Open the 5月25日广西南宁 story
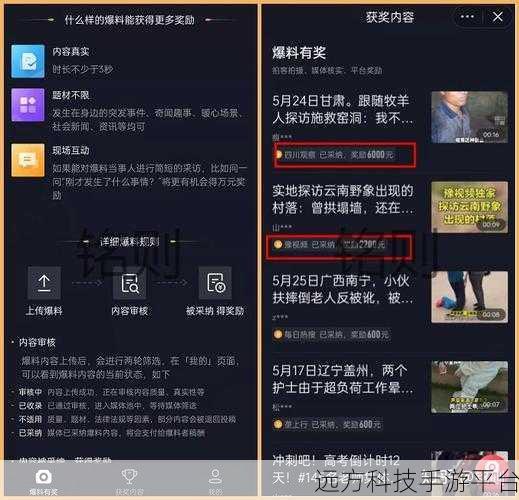This screenshot has height=500, width=519. [343, 289]
